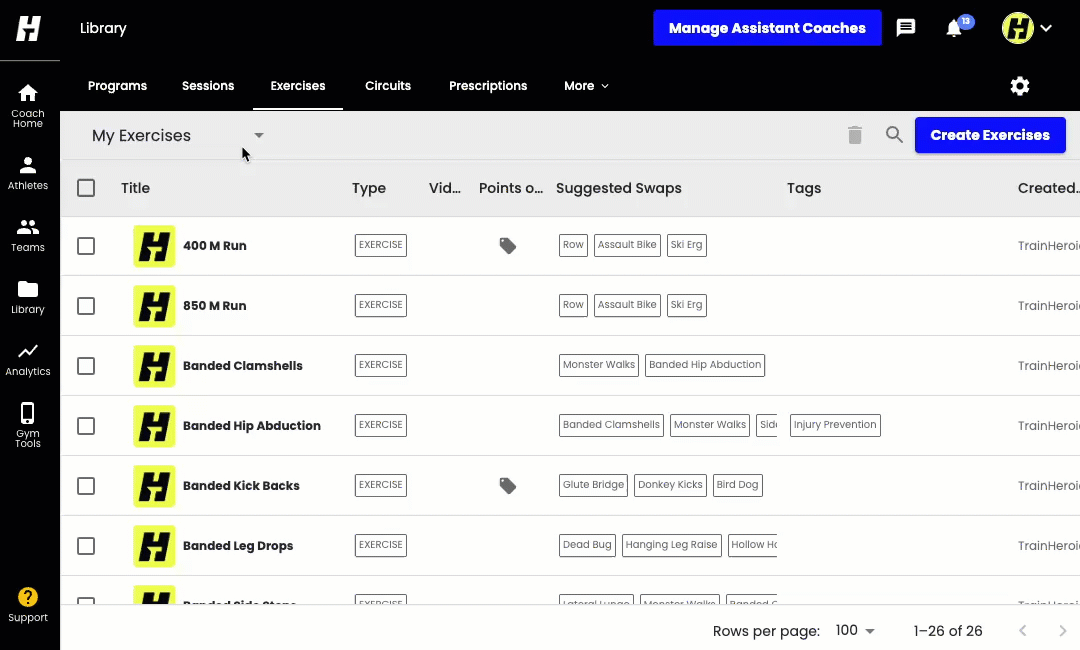Open the messages chat icon
This screenshot has width=1080, height=650.
click(905, 28)
